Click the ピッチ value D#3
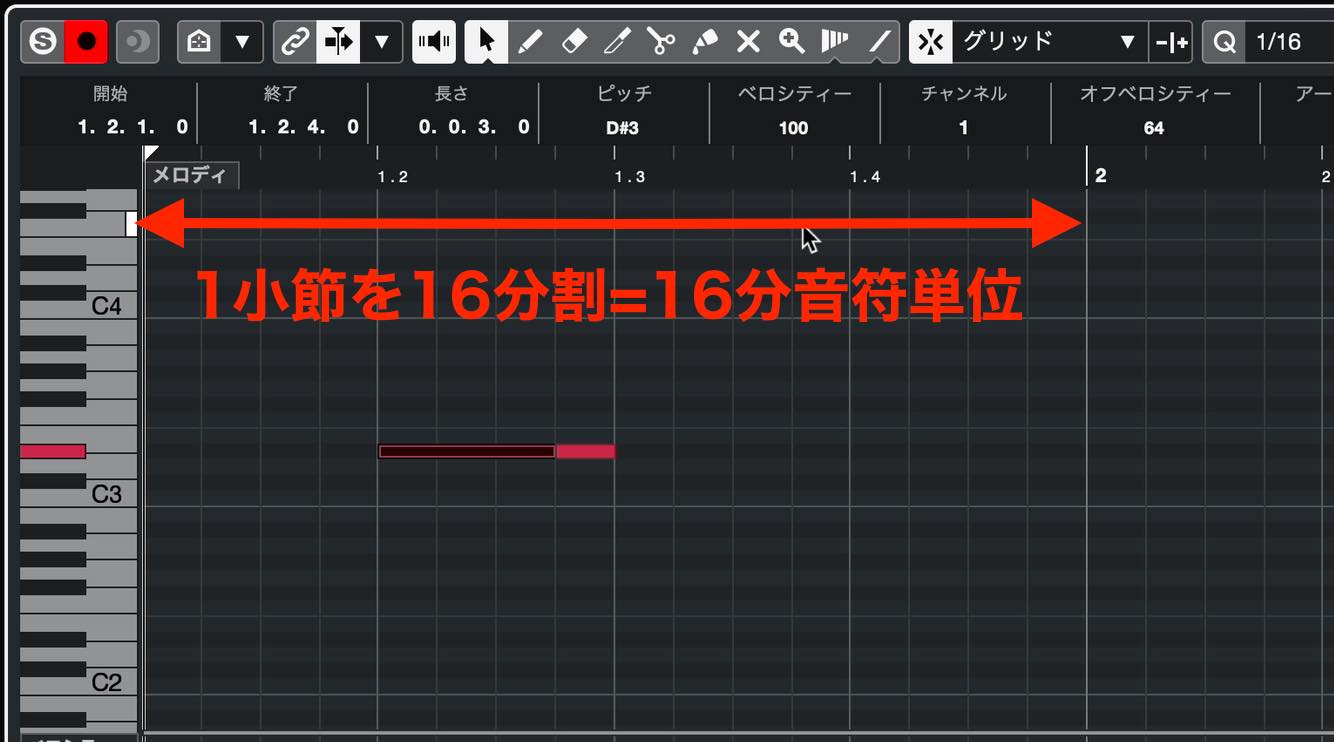 [622, 128]
